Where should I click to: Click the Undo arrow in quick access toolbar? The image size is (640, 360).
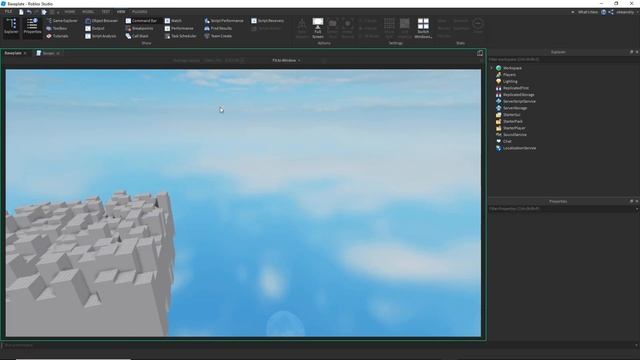tap(29, 12)
